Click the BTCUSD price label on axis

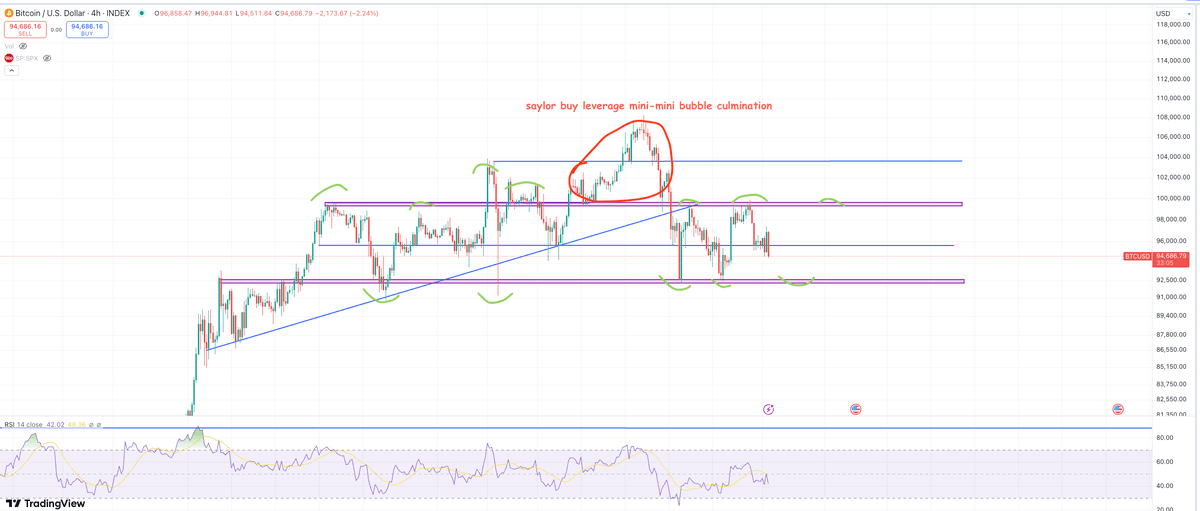coord(1137,256)
